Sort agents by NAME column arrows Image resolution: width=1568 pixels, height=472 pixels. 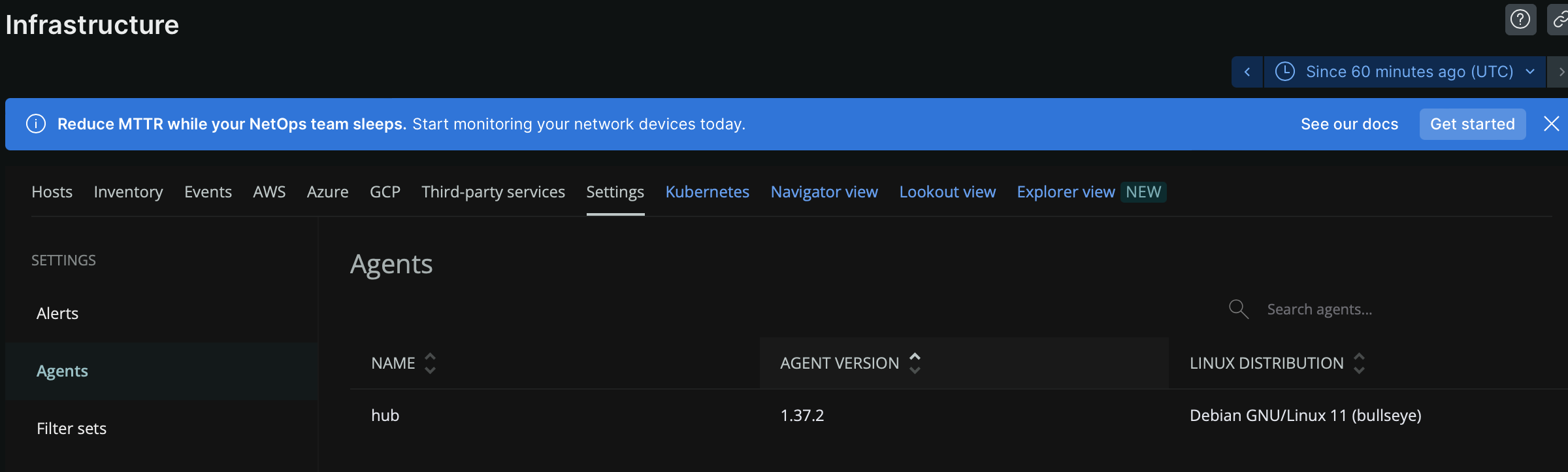click(430, 363)
